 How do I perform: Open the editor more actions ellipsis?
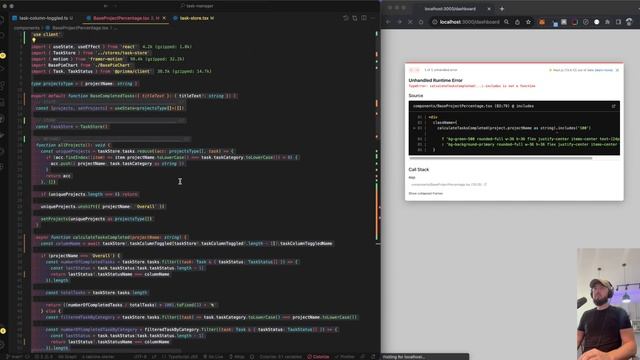[373, 18]
